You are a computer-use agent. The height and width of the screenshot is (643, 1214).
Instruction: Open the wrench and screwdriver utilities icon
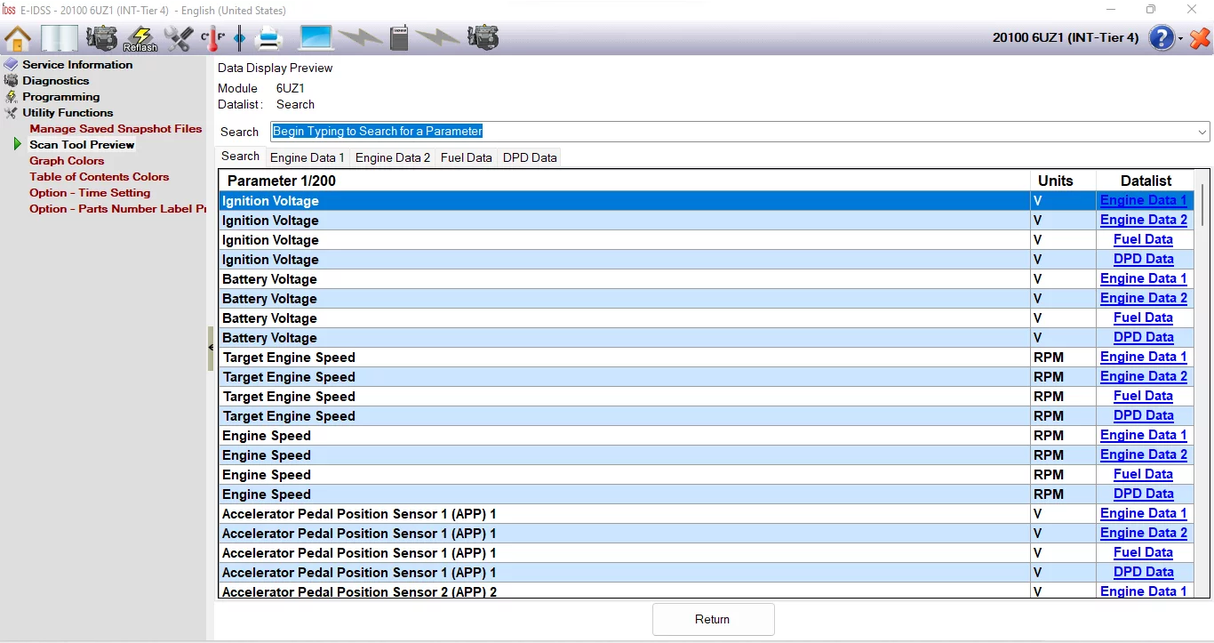pos(179,38)
